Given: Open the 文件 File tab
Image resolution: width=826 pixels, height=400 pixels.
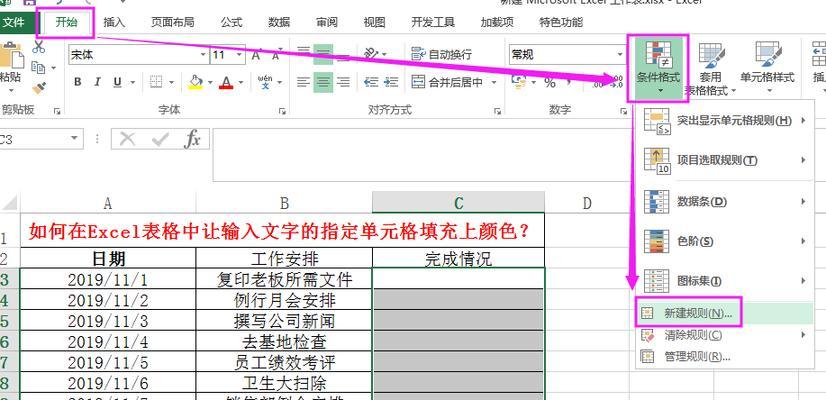Looking at the screenshot, I should tap(14, 23).
